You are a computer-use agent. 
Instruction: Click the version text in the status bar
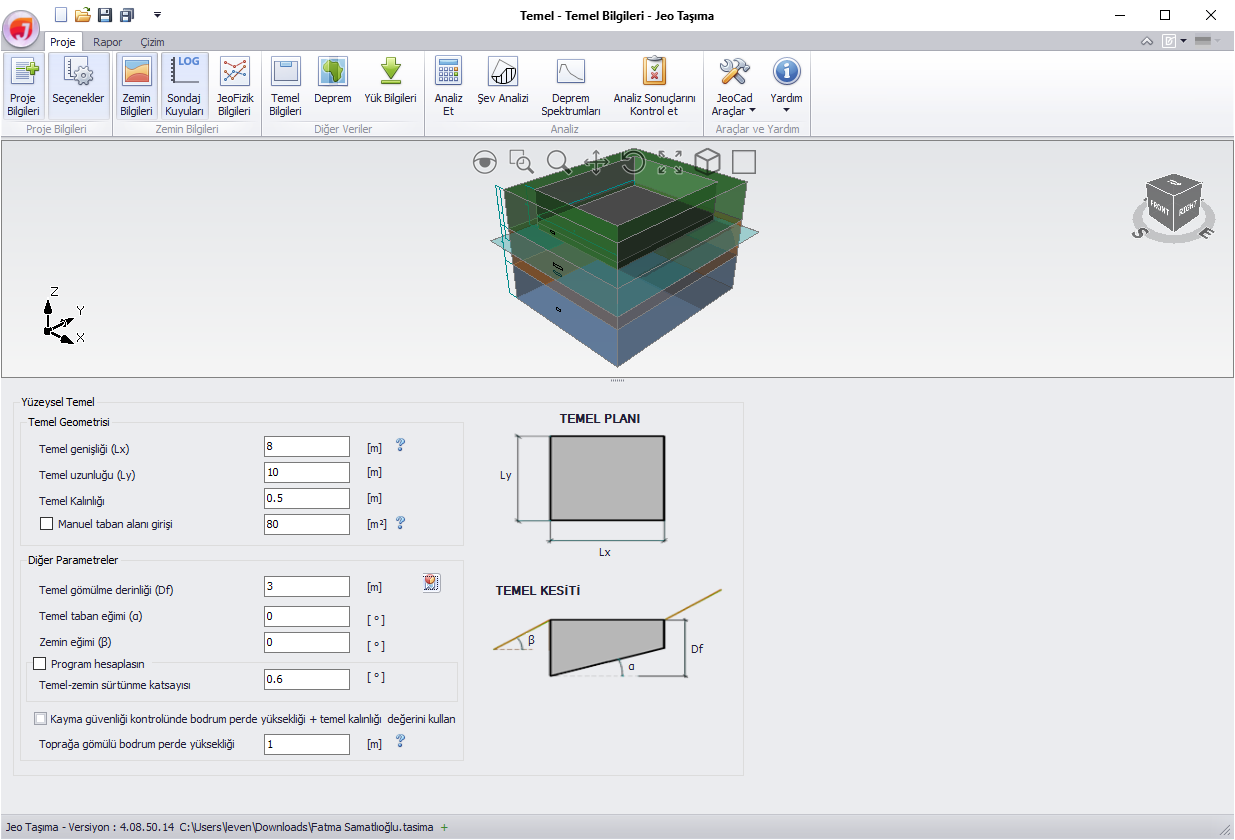(x=90, y=827)
